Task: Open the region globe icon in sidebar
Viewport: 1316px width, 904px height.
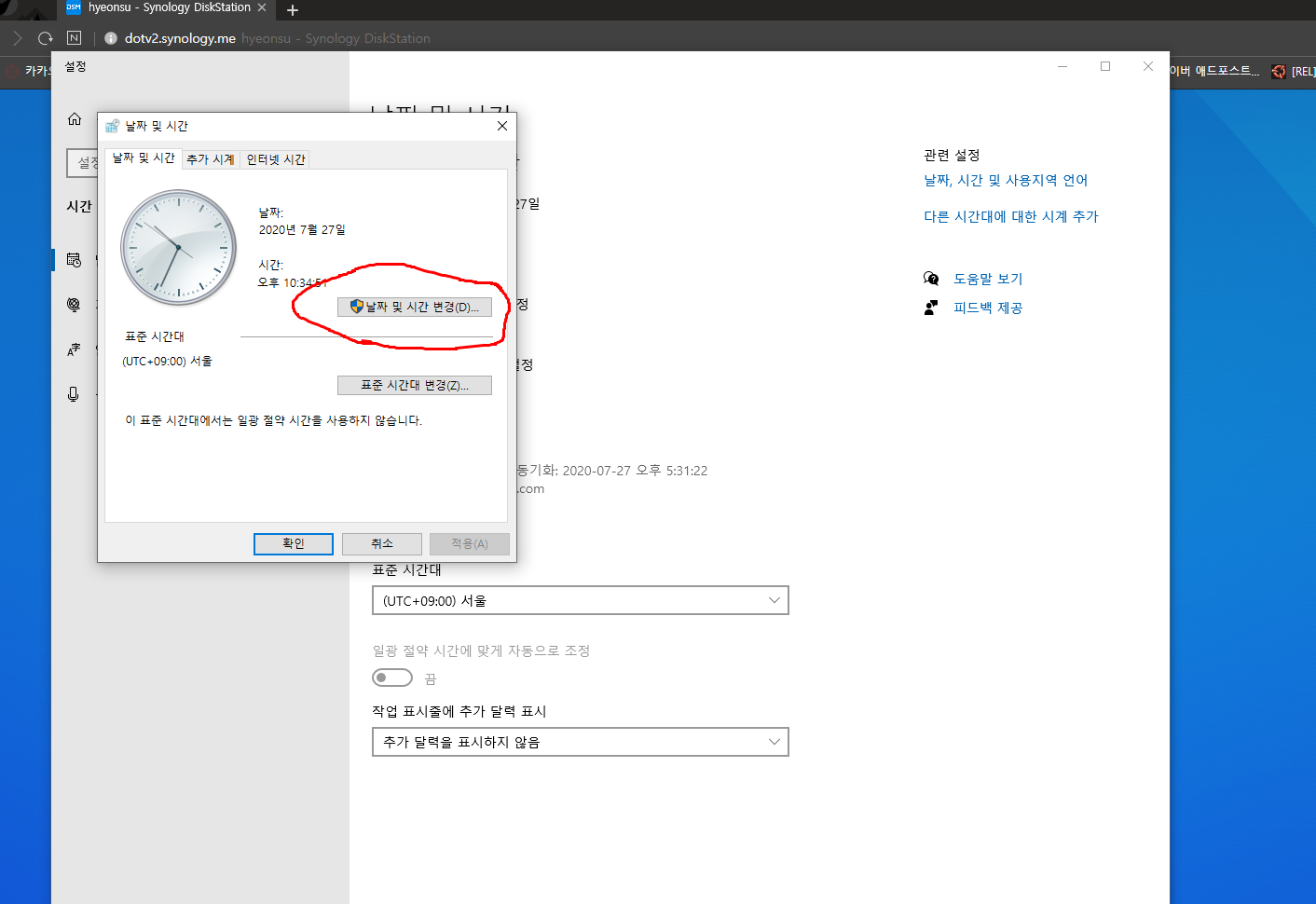Action: [x=74, y=305]
